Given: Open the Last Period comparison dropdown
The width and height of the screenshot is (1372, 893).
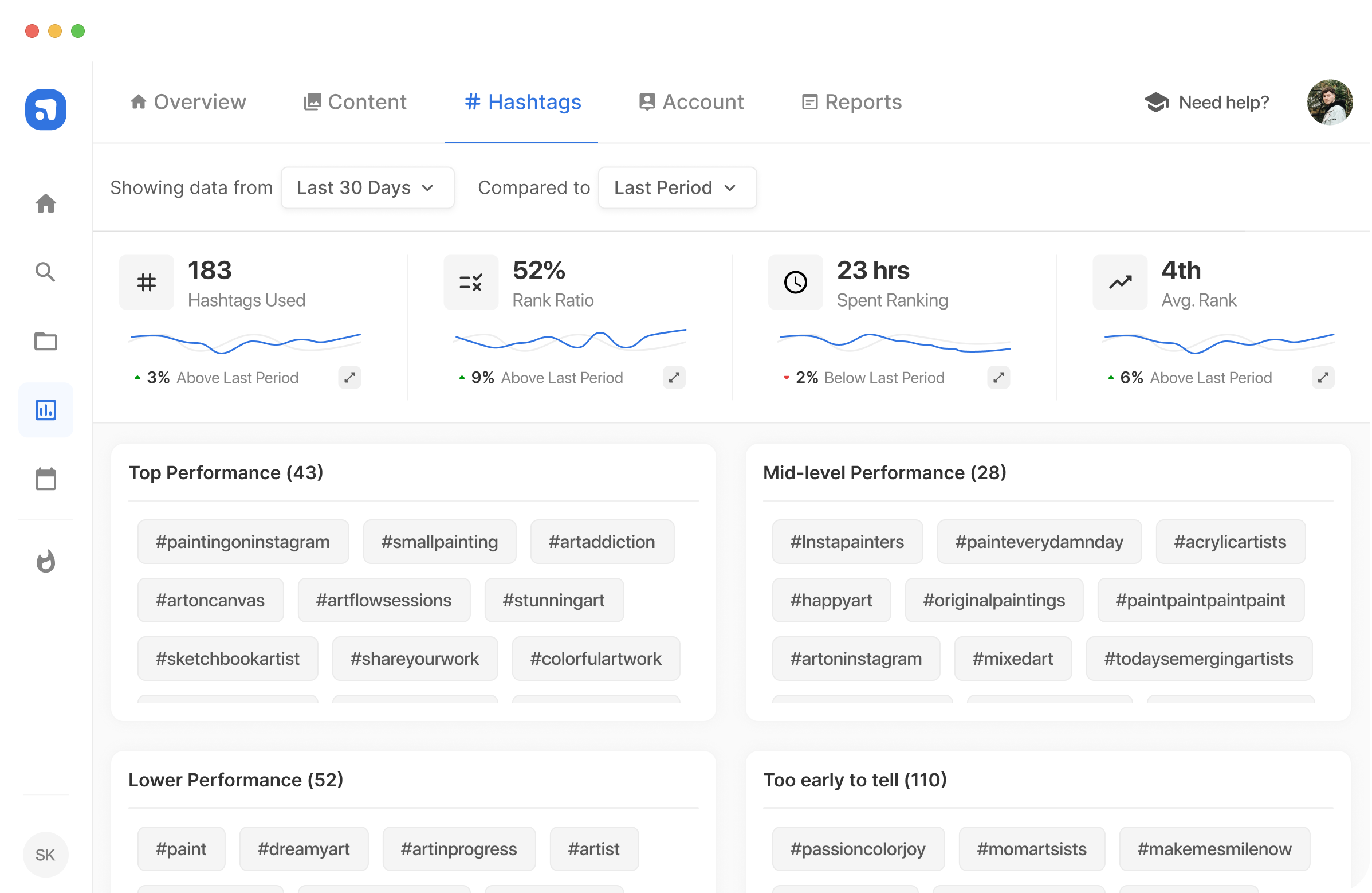Looking at the screenshot, I should click(x=677, y=187).
